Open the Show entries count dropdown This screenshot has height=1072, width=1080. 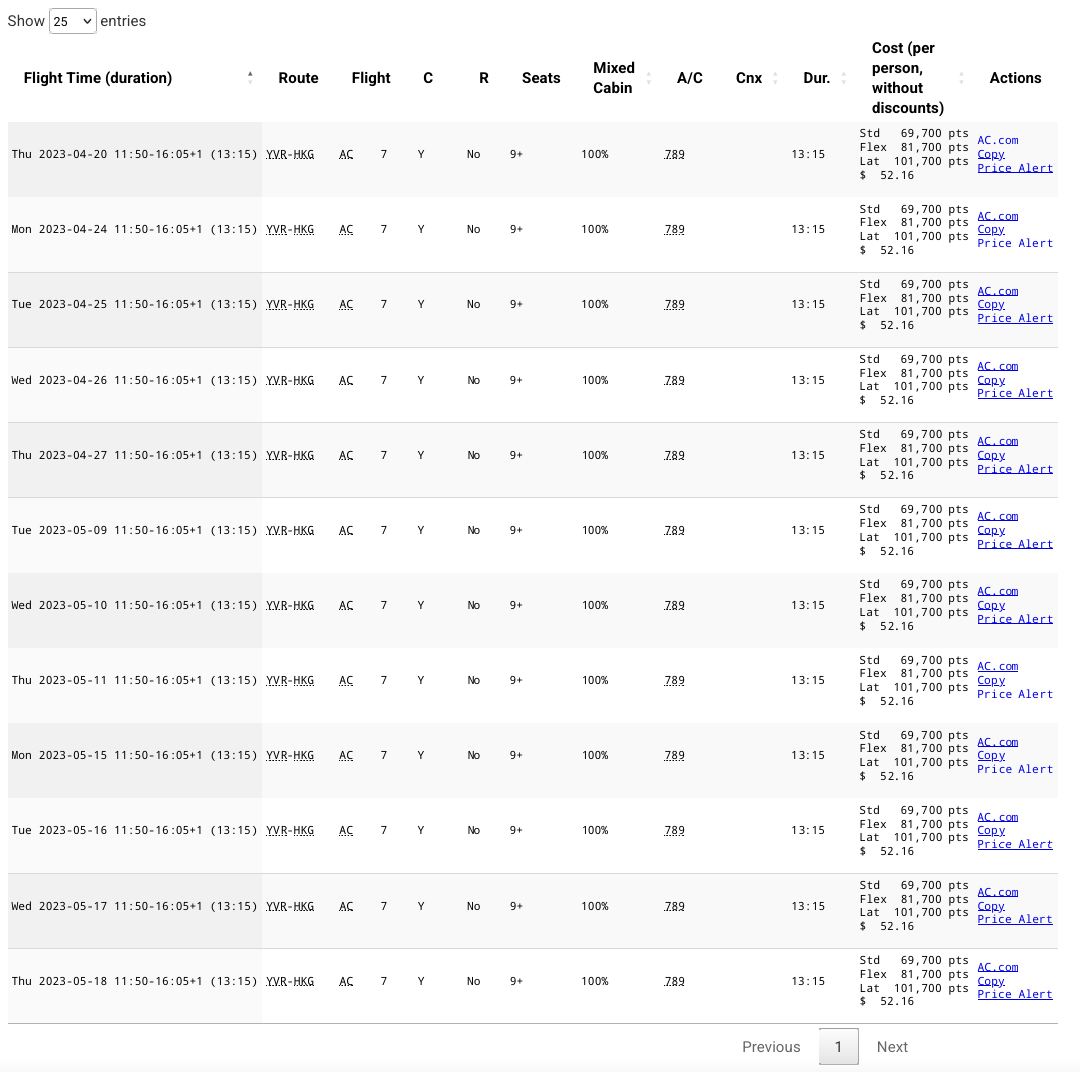click(x=72, y=21)
